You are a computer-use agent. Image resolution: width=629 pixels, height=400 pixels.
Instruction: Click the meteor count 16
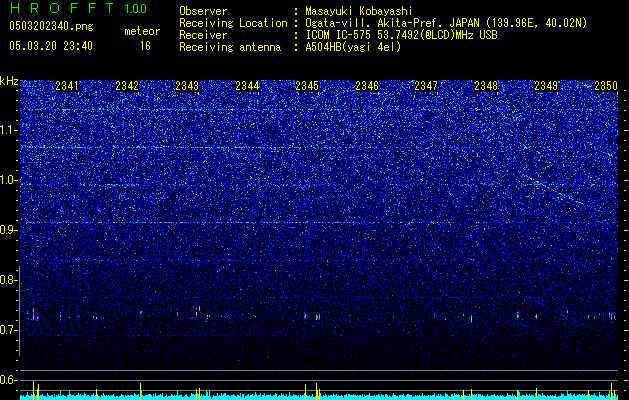point(145,46)
